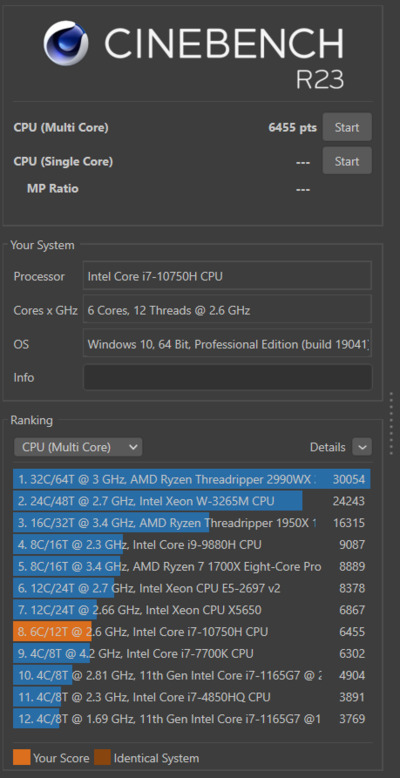Click the Identical System legend swatch
The height and width of the screenshot is (778, 400).
tap(102, 758)
